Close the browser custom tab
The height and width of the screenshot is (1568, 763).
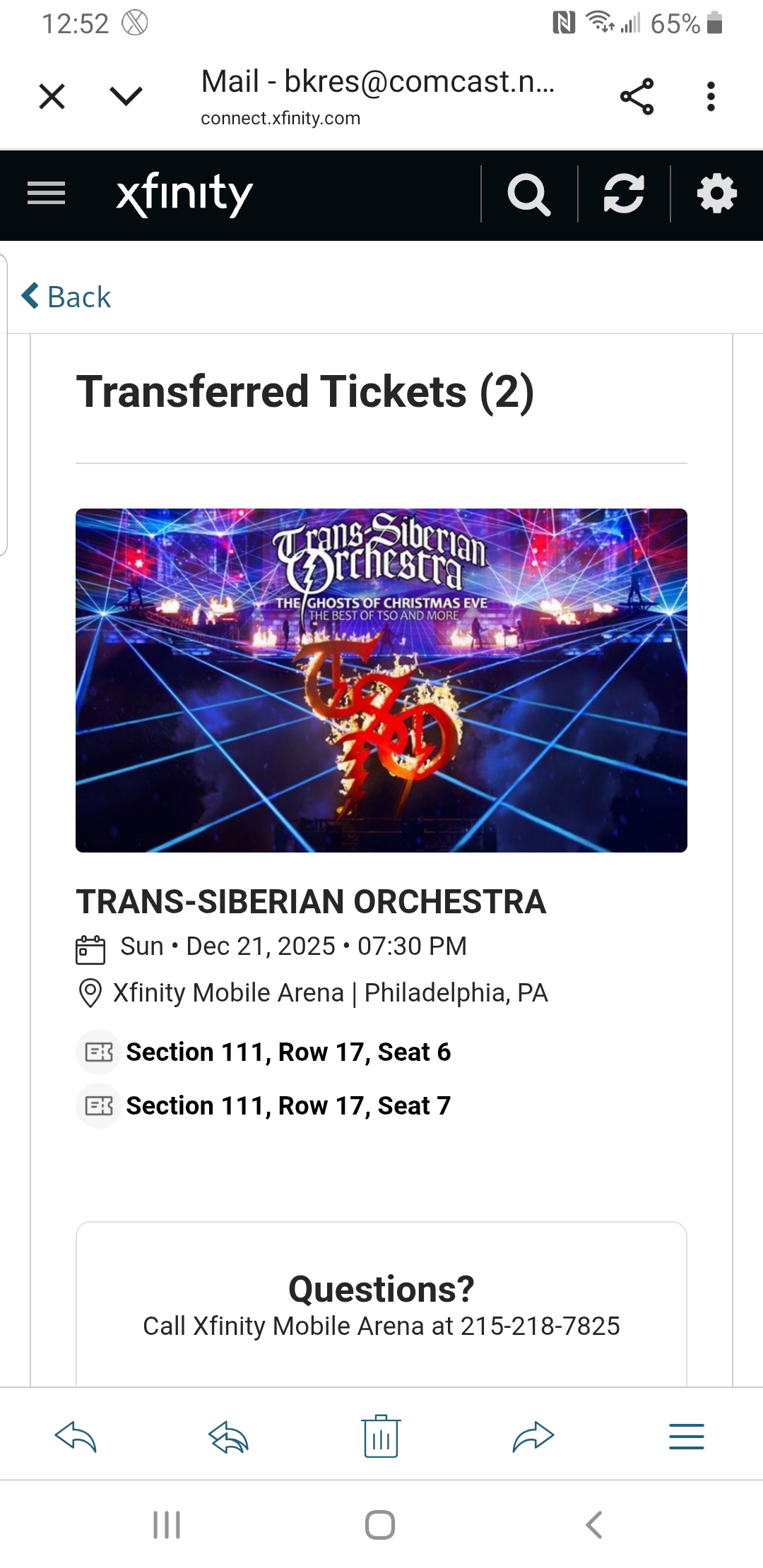point(52,96)
